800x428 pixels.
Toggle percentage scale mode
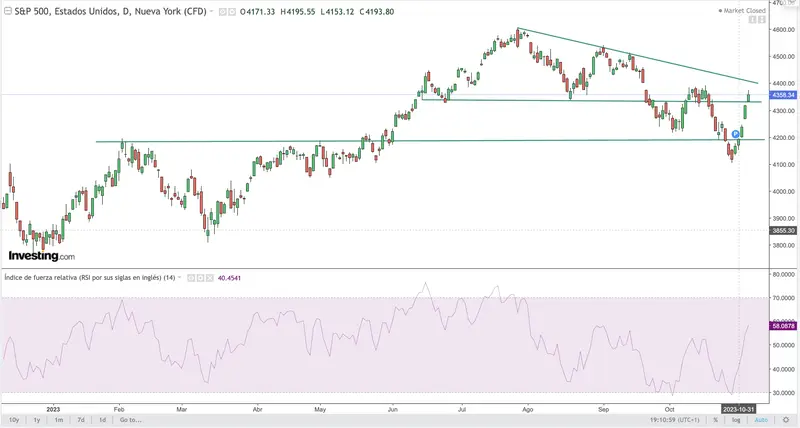715,420
